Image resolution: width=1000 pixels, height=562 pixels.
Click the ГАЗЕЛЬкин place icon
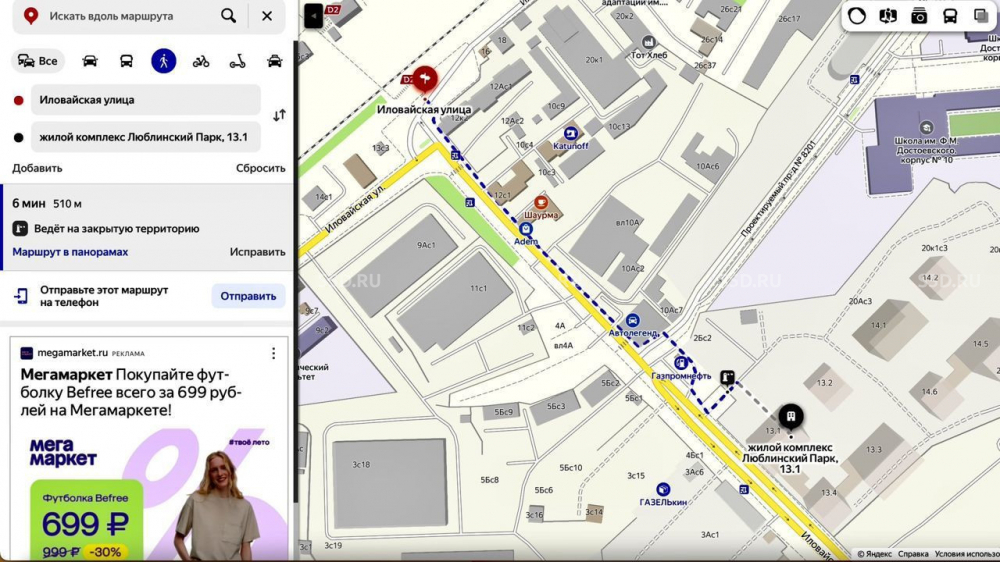(663, 489)
